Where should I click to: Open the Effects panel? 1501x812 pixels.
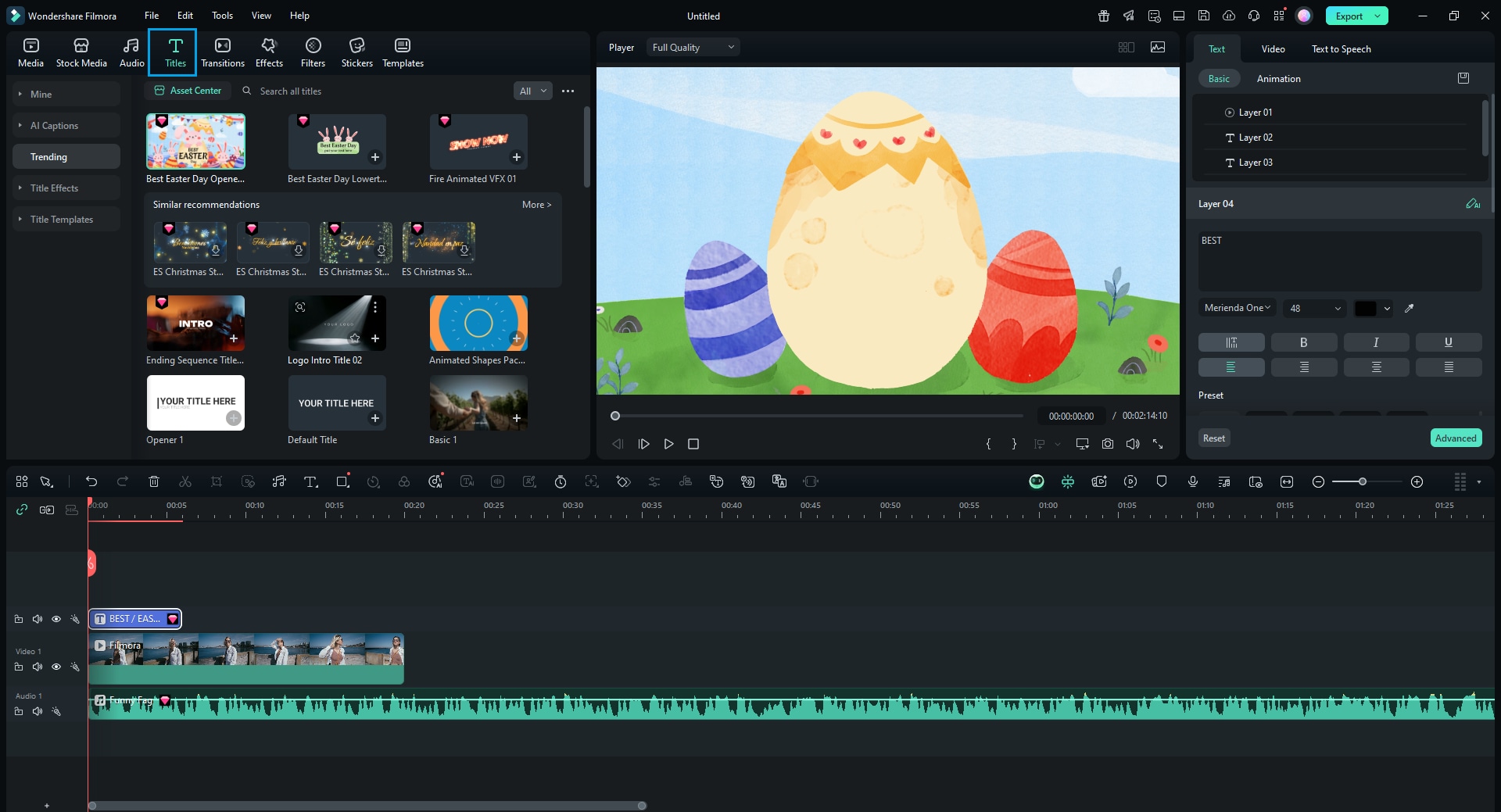(269, 52)
